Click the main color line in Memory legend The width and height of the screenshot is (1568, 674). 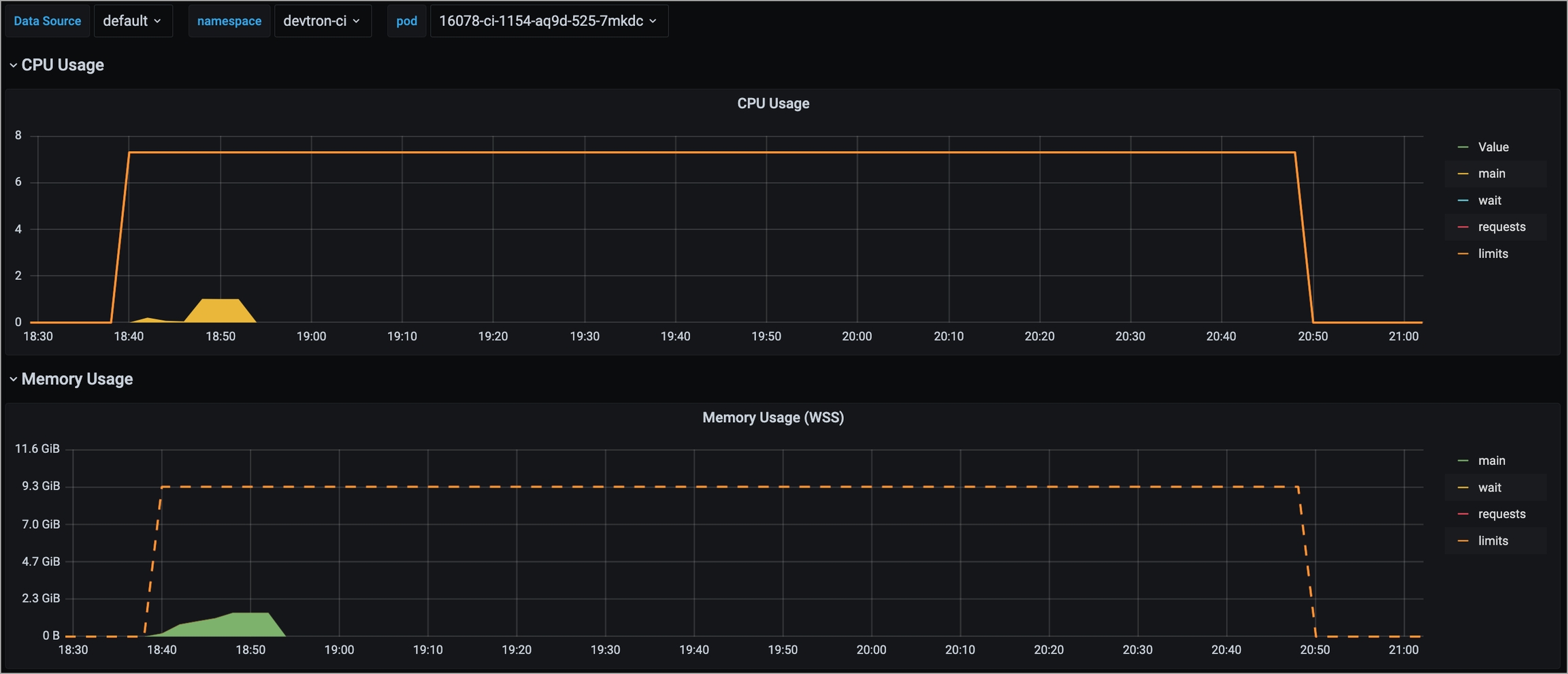point(1463,461)
